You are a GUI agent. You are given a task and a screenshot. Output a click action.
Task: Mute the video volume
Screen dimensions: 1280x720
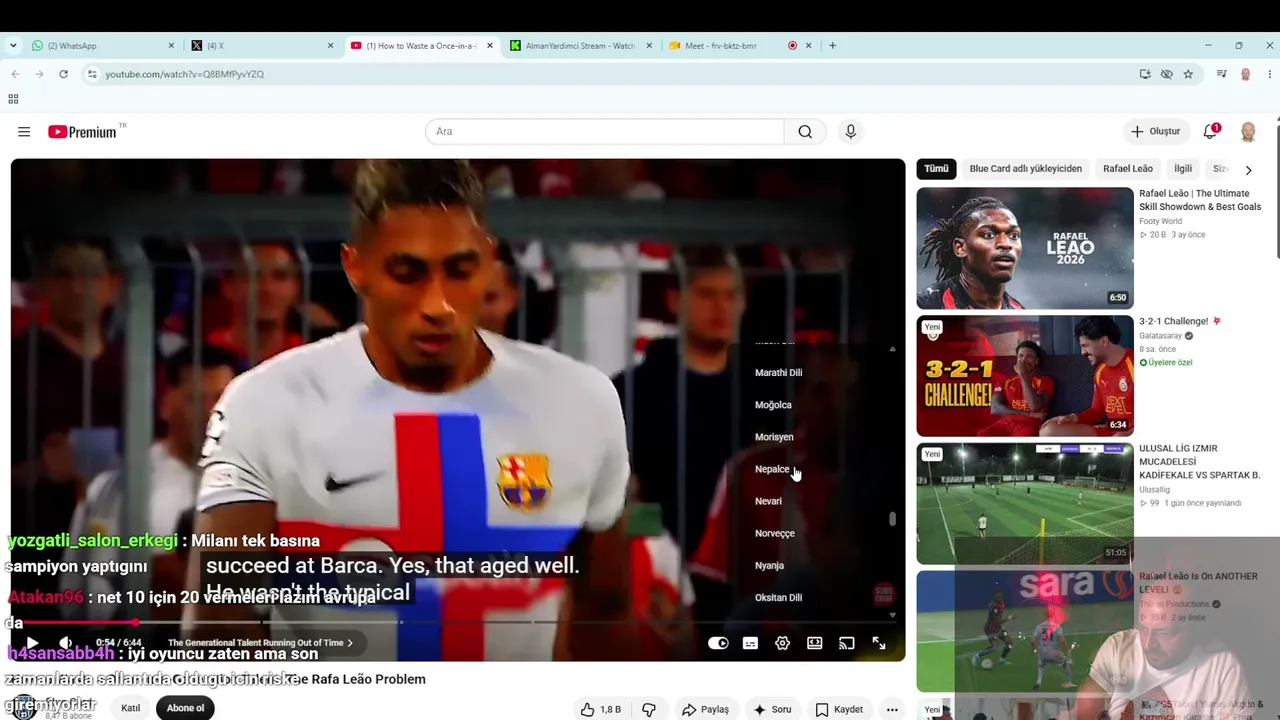pyautogui.click(x=65, y=643)
